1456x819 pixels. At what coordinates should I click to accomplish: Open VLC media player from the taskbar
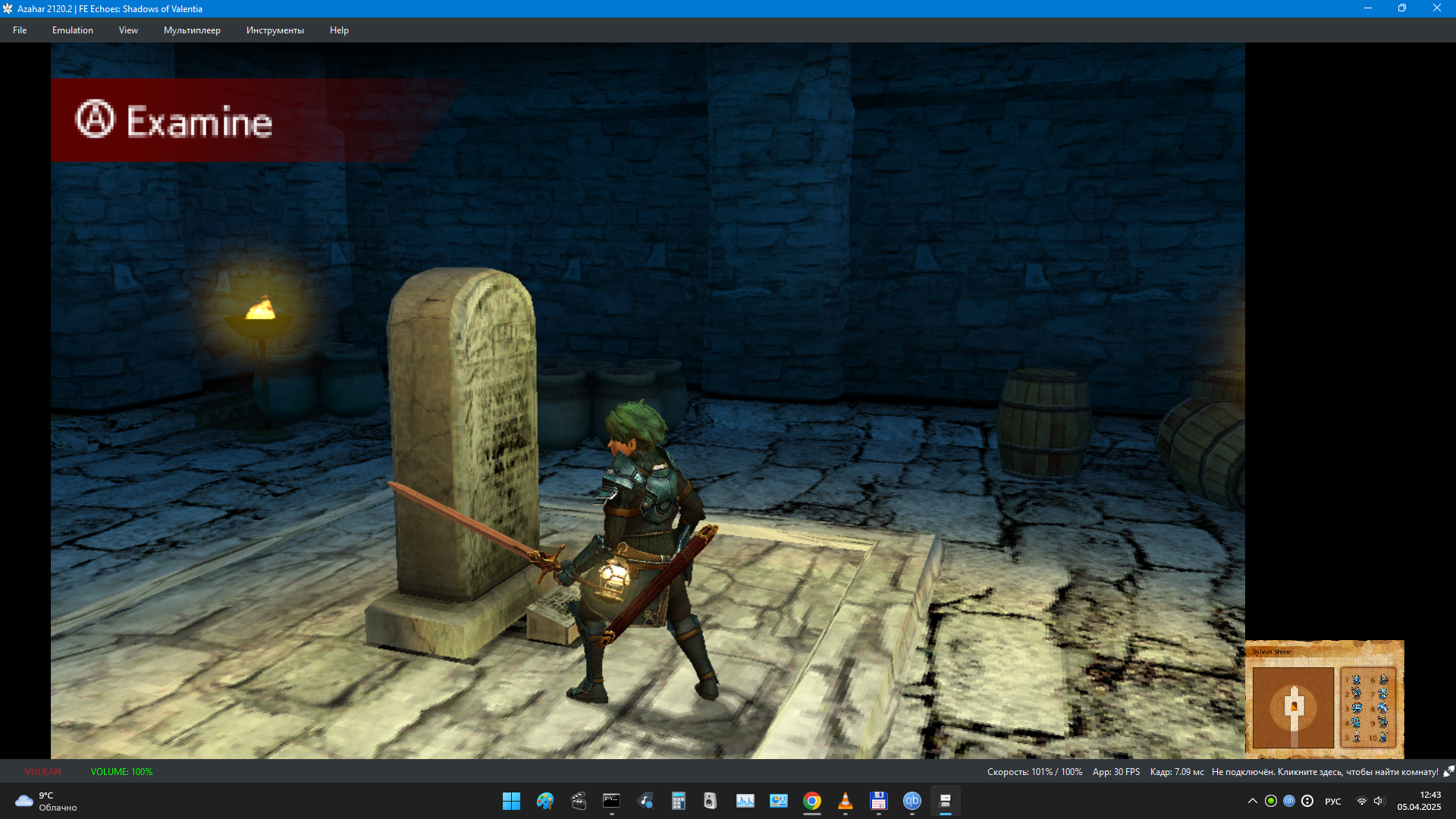(x=846, y=801)
